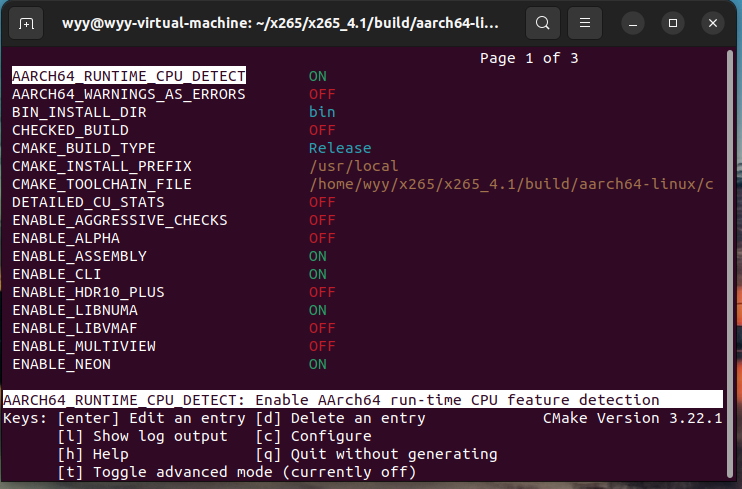This screenshot has width=742, height=489.
Task: Toggle the AARCH64_RUNTIME_CPU_DETECT ON value
Action: (x=317, y=76)
